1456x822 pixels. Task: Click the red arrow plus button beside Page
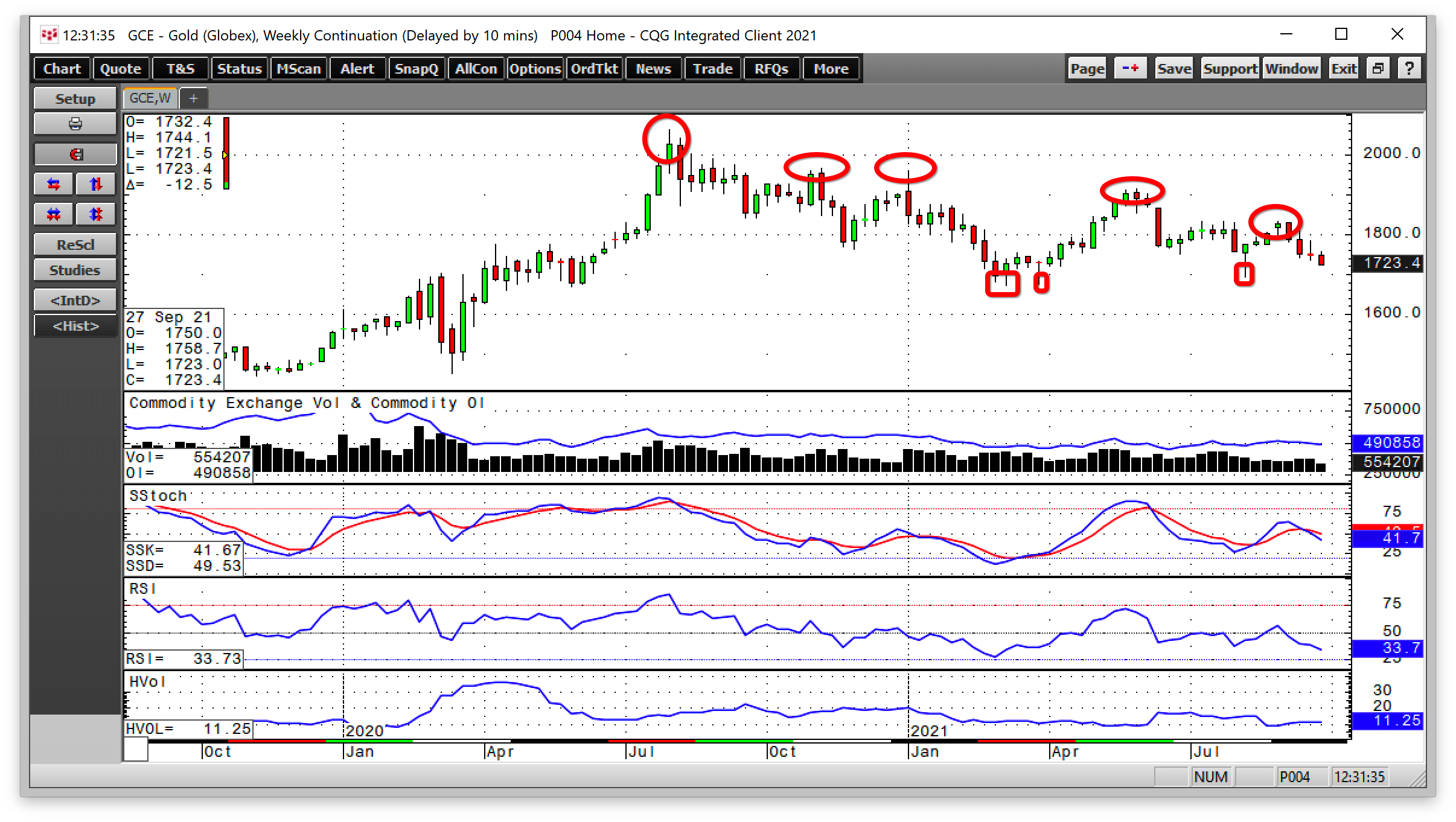1130,68
